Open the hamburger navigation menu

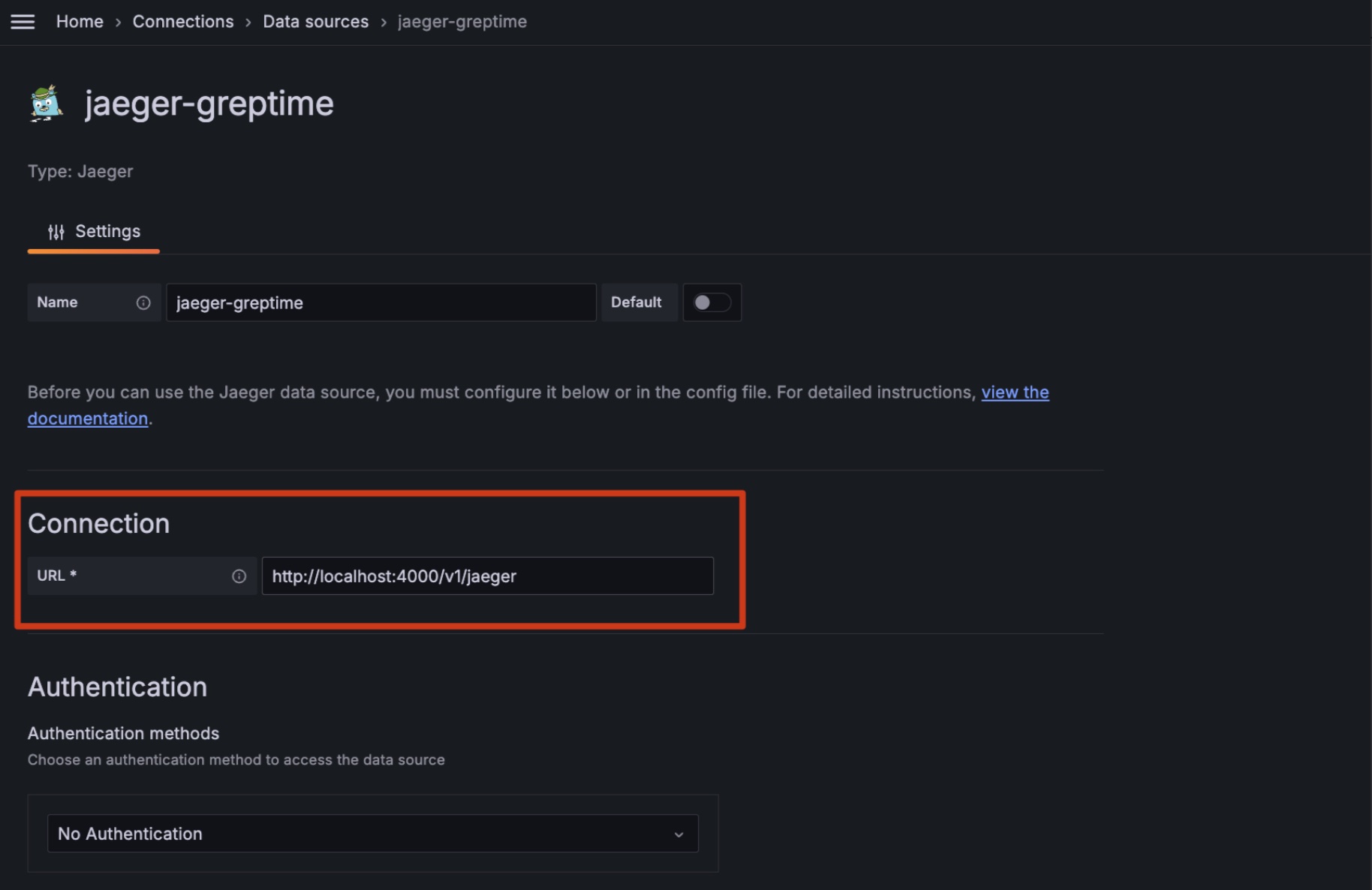[23, 22]
